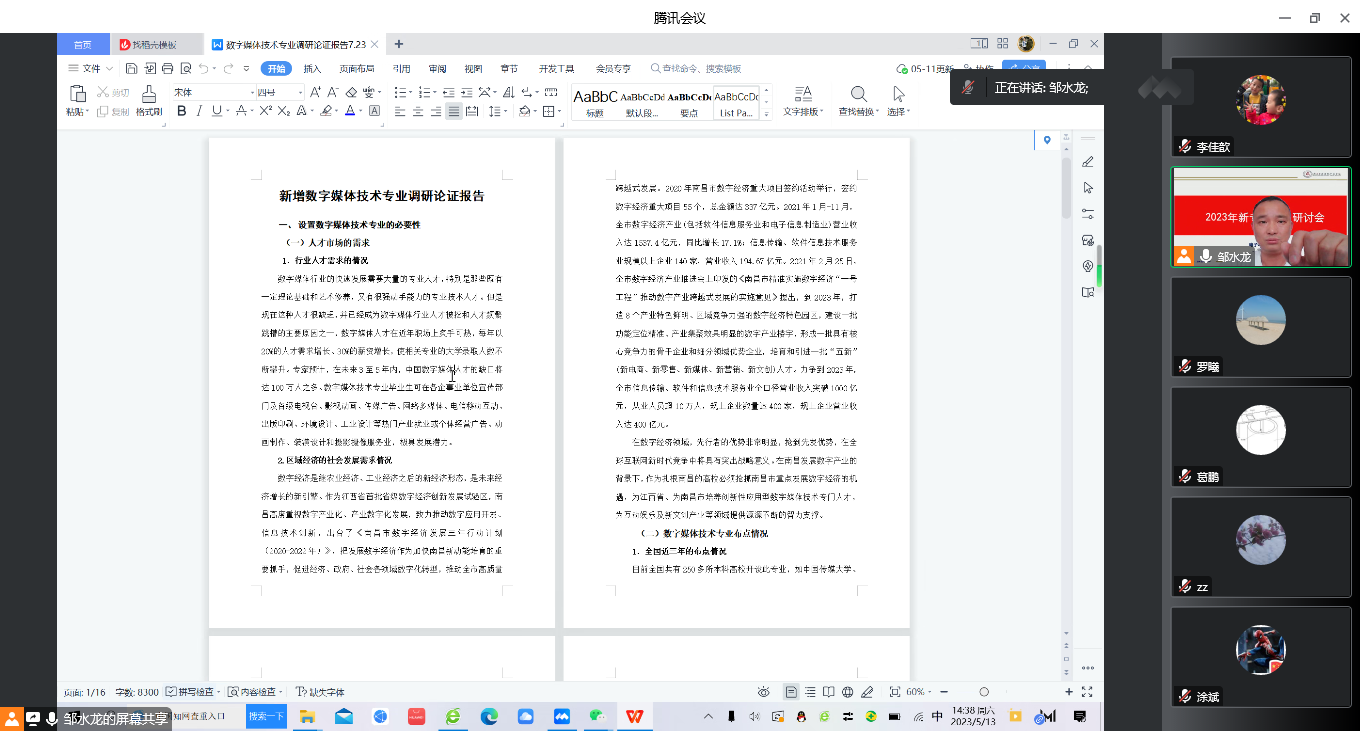Click the zoom slider handle in status bar

click(984, 692)
